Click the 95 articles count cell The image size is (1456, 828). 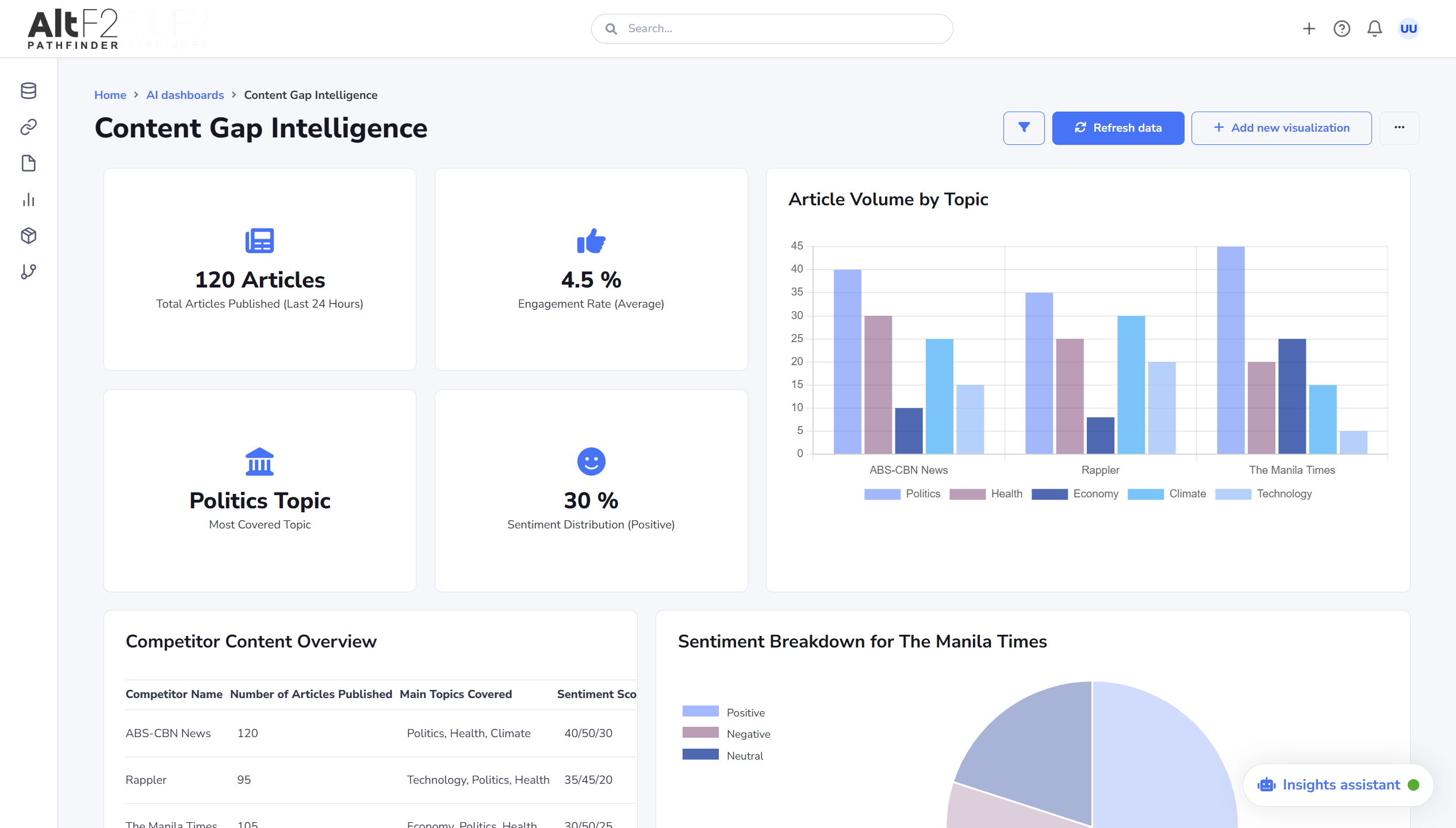pyautogui.click(x=244, y=780)
